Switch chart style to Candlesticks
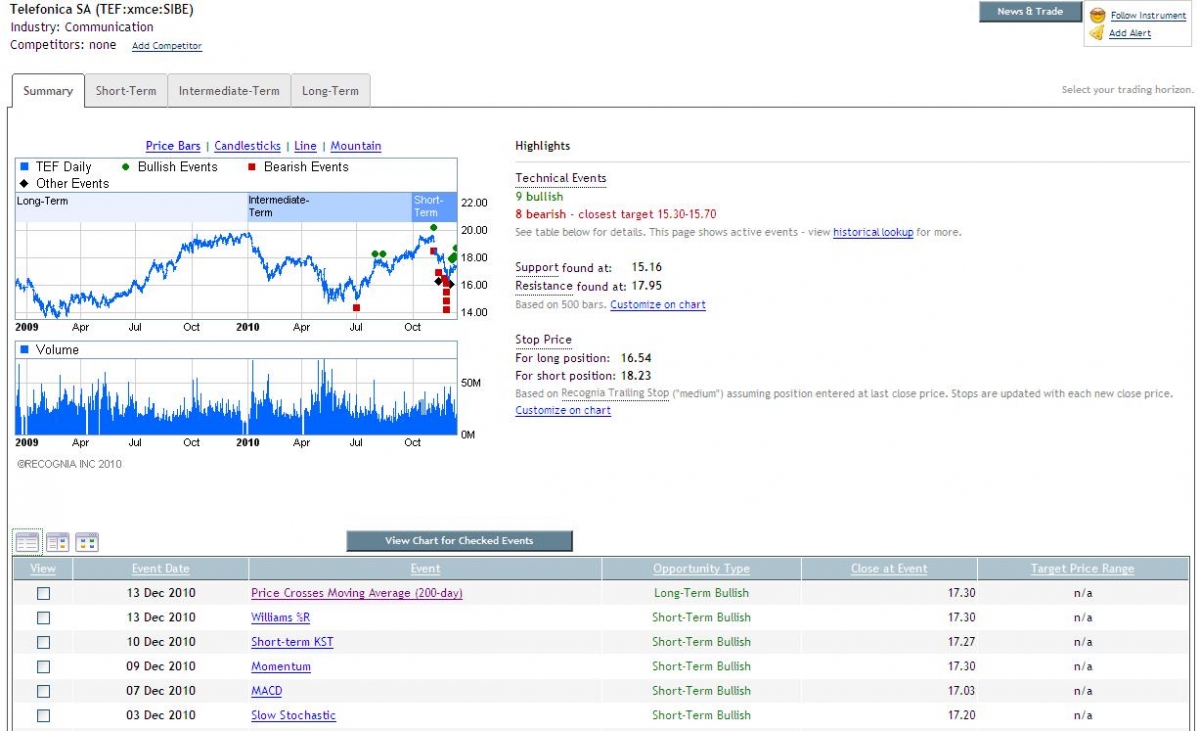 click(247, 146)
